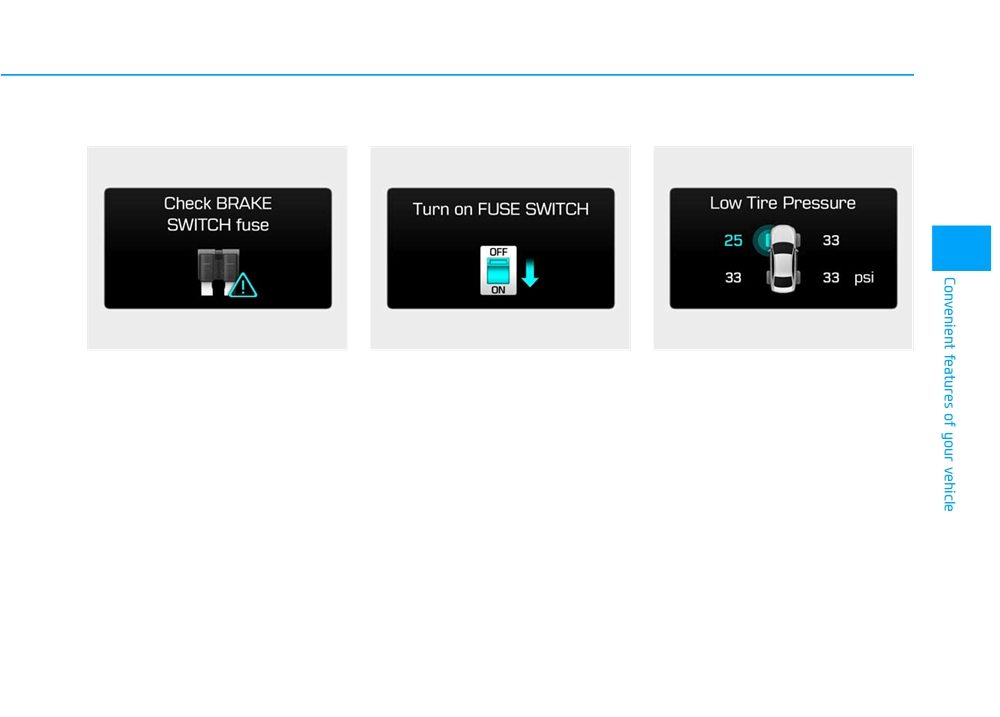Select the rear-right 33 pressure value
The image size is (1000, 717).
pos(830,277)
